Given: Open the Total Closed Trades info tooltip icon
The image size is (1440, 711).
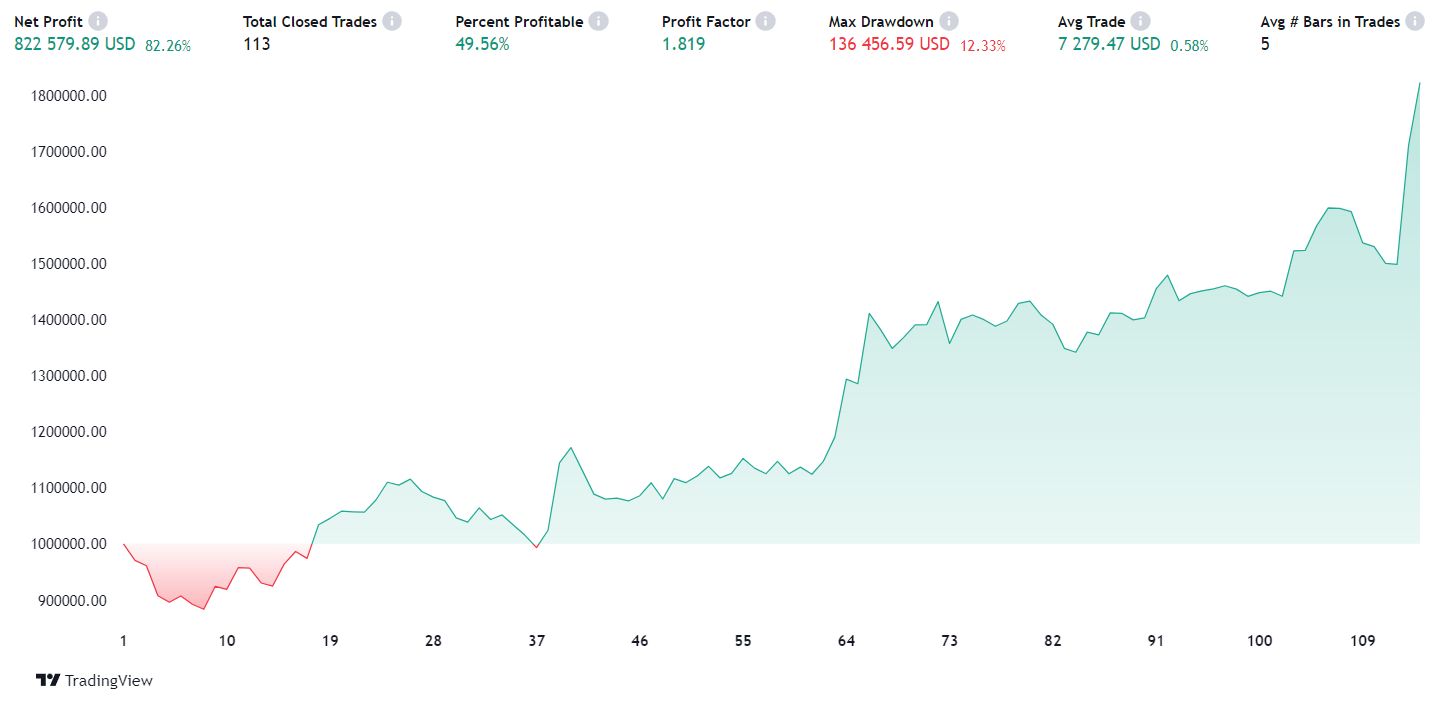Looking at the screenshot, I should click(392, 21).
